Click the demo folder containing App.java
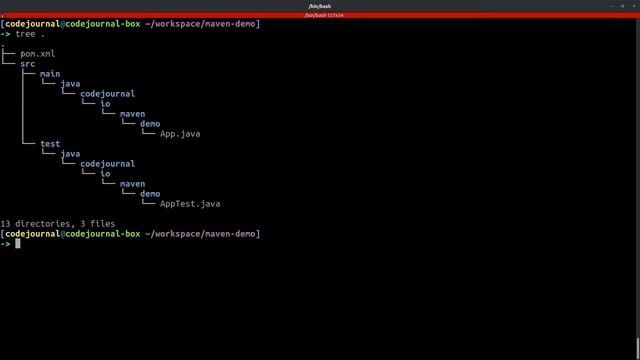640x360 pixels. [150, 124]
